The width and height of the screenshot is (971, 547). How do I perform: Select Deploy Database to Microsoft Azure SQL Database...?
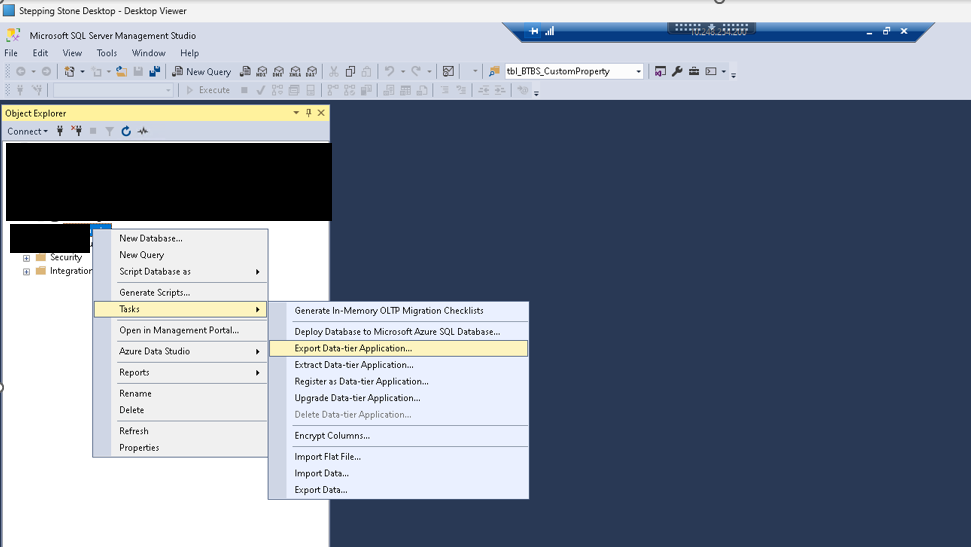point(399,332)
